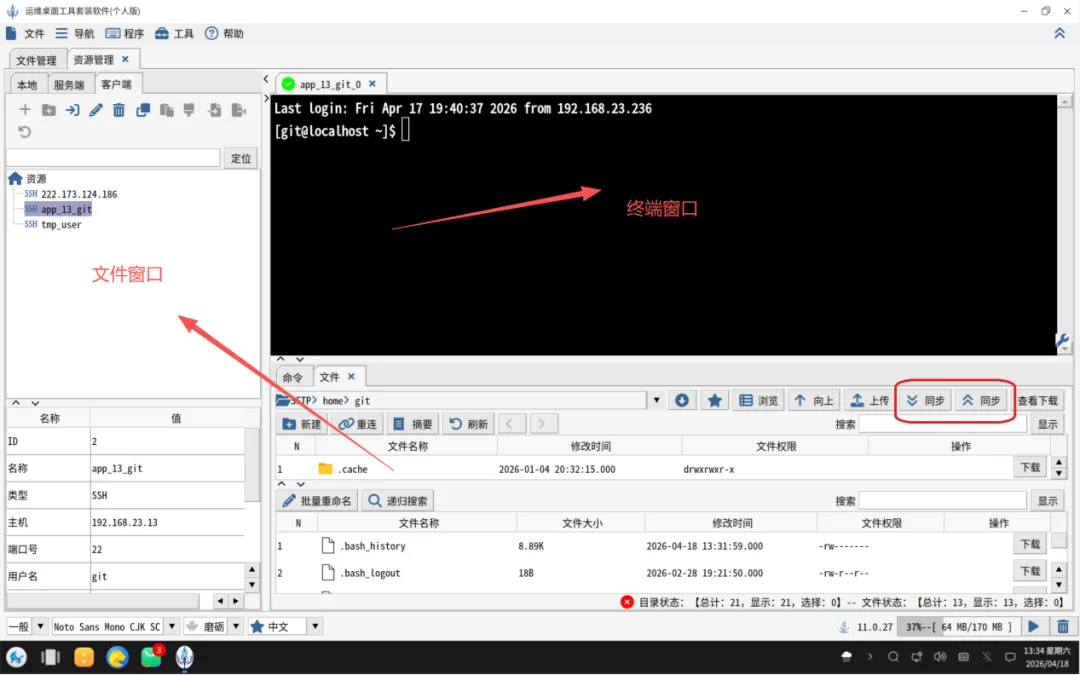Image resolution: width=1080 pixels, height=675 pixels.
Task: Click the locate input field beside 定位
Action: click(114, 158)
